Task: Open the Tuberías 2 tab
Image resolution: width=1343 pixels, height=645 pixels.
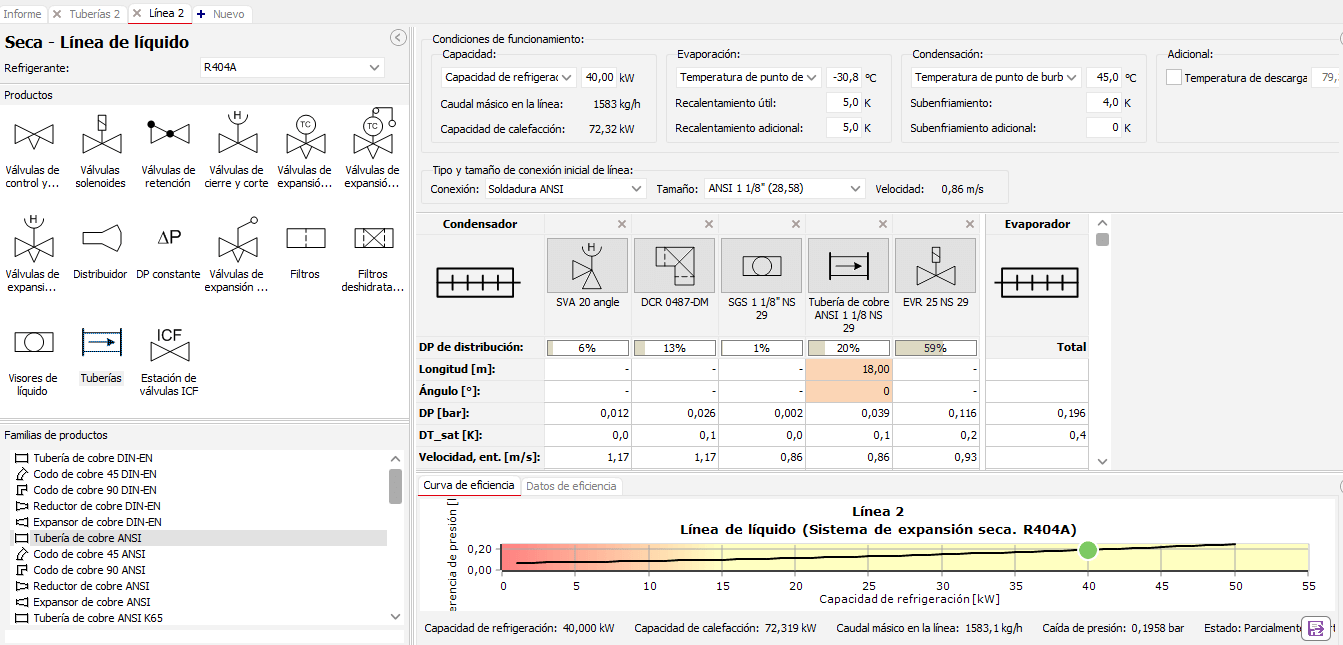Action: point(93,14)
